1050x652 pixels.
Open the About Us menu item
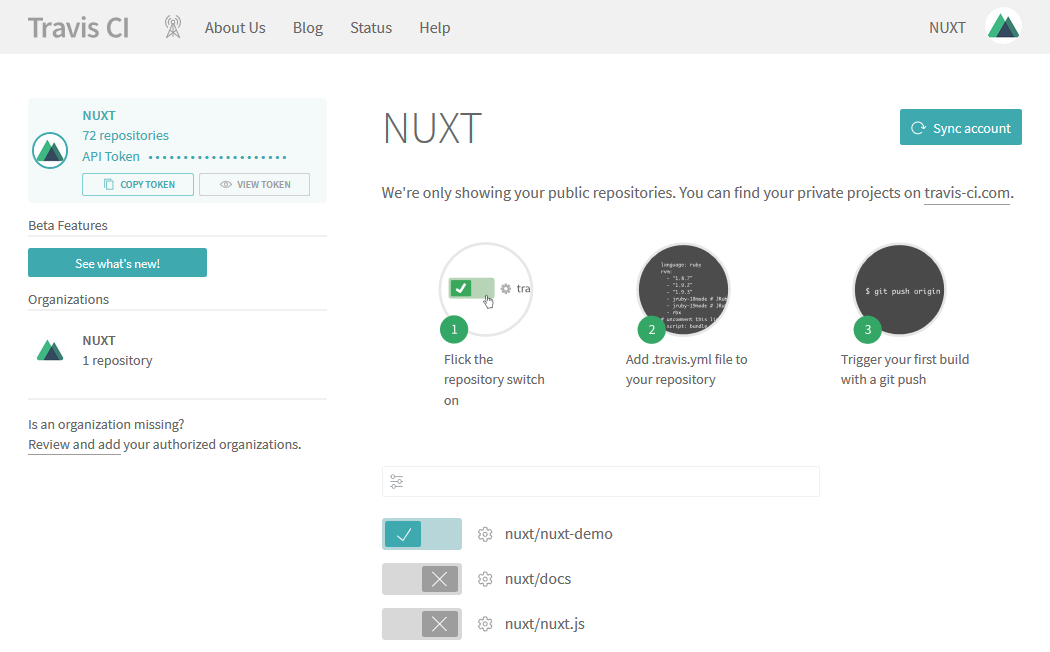point(235,28)
